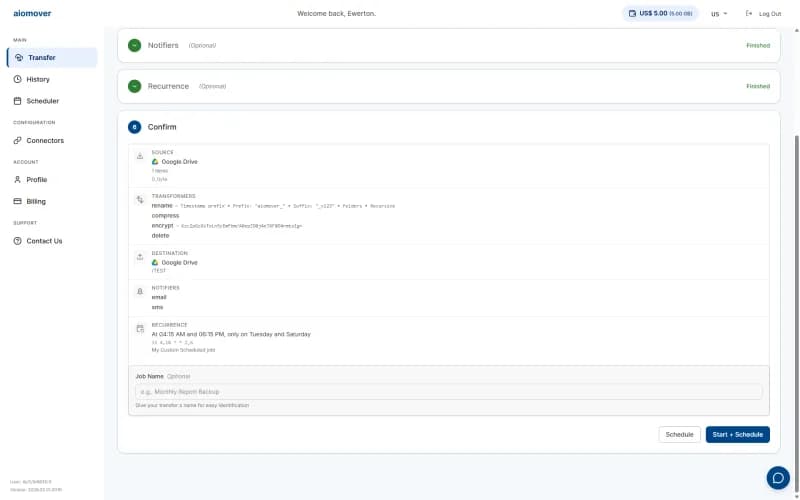Open the US language dropdown
Screen dimensions: 800x500
pos(719,14)
